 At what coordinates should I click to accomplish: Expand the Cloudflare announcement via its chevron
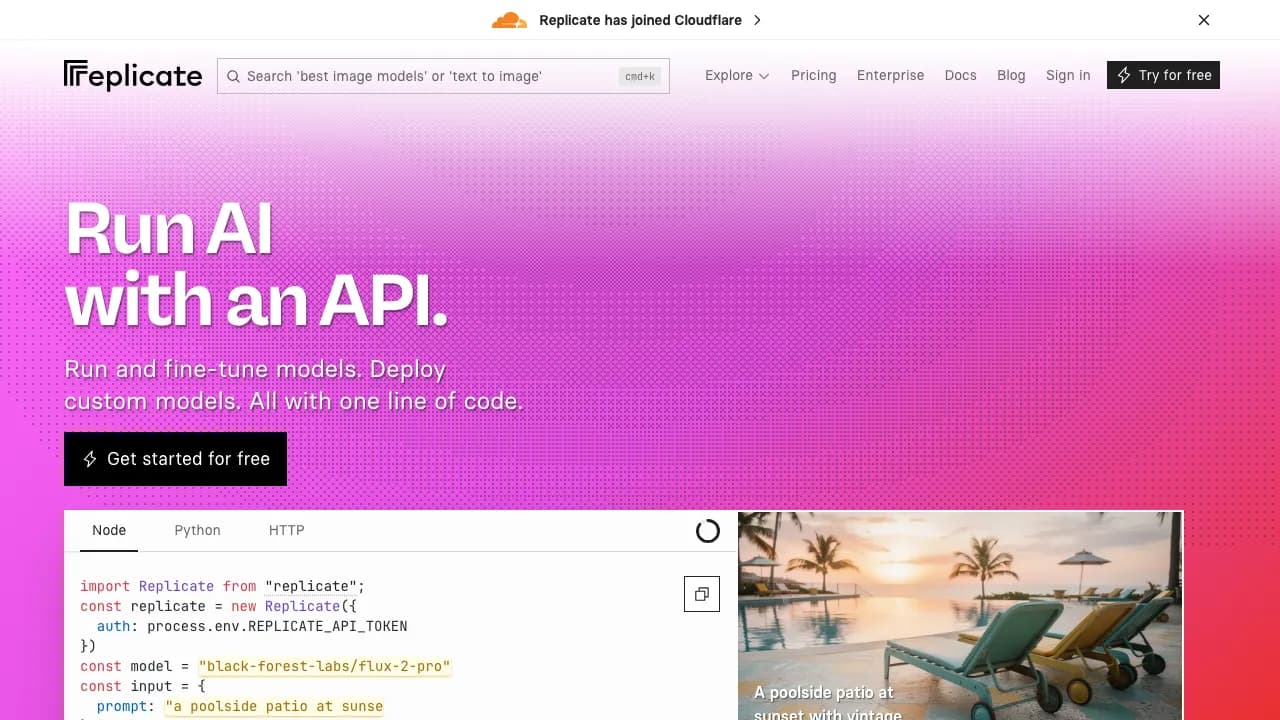tap(757, 19)
